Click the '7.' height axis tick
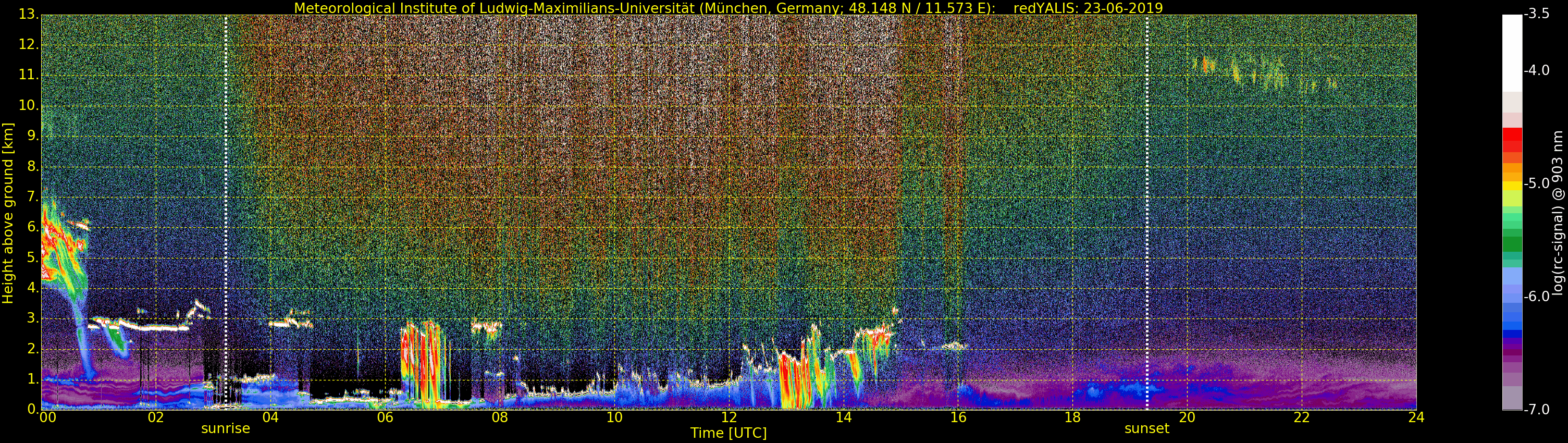 pyautogui.click(x=33, y=197)
